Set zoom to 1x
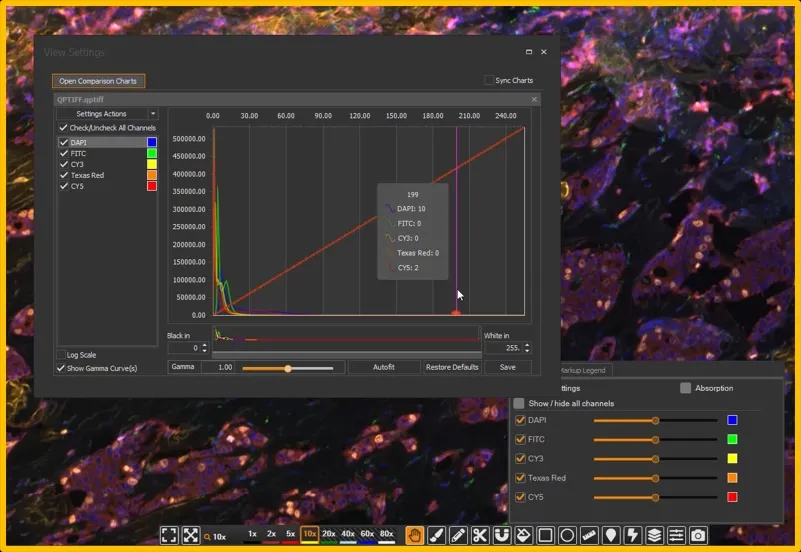 point(252,534)
